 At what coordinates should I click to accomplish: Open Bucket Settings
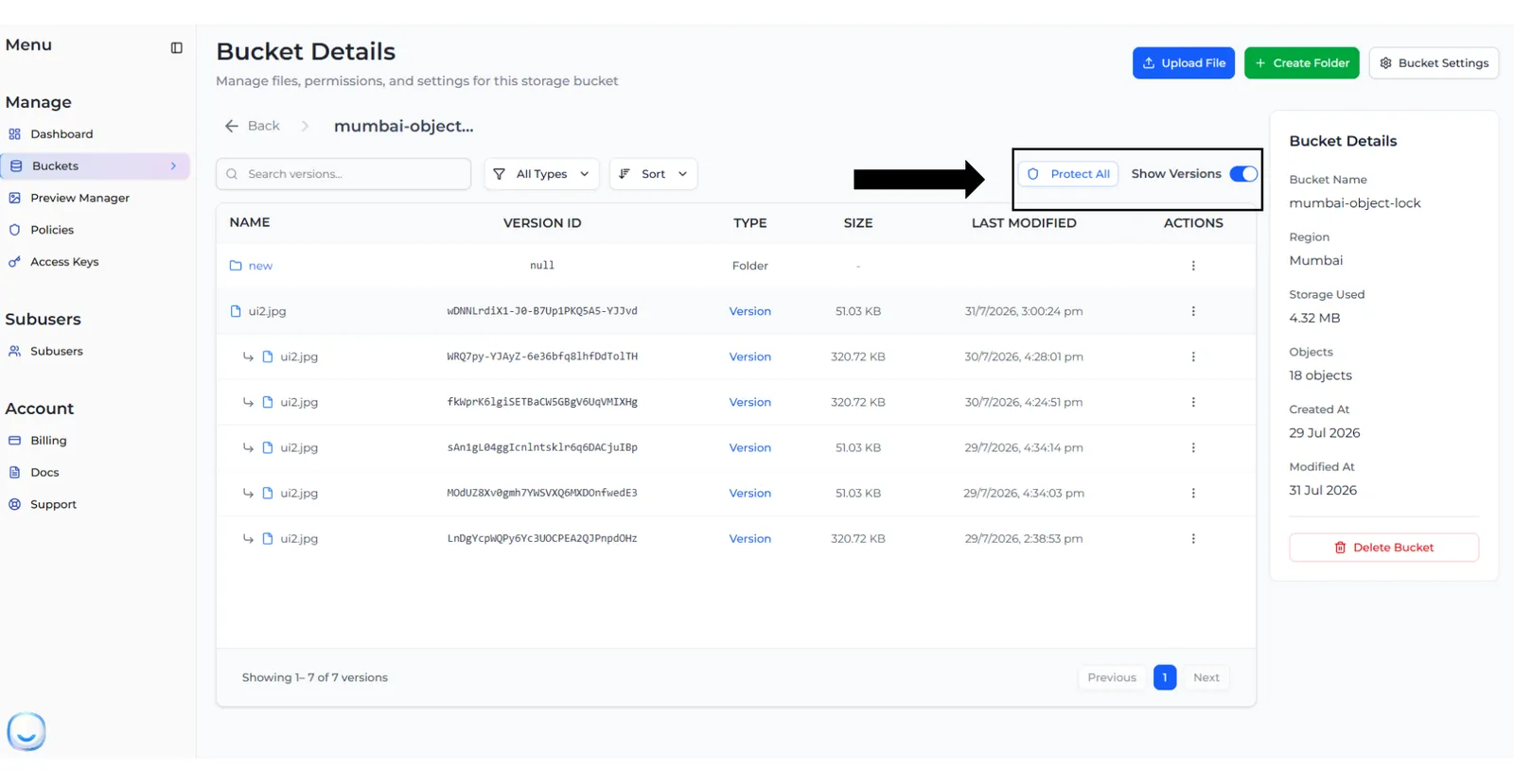pyautogui.click(x=1434, y=63)
